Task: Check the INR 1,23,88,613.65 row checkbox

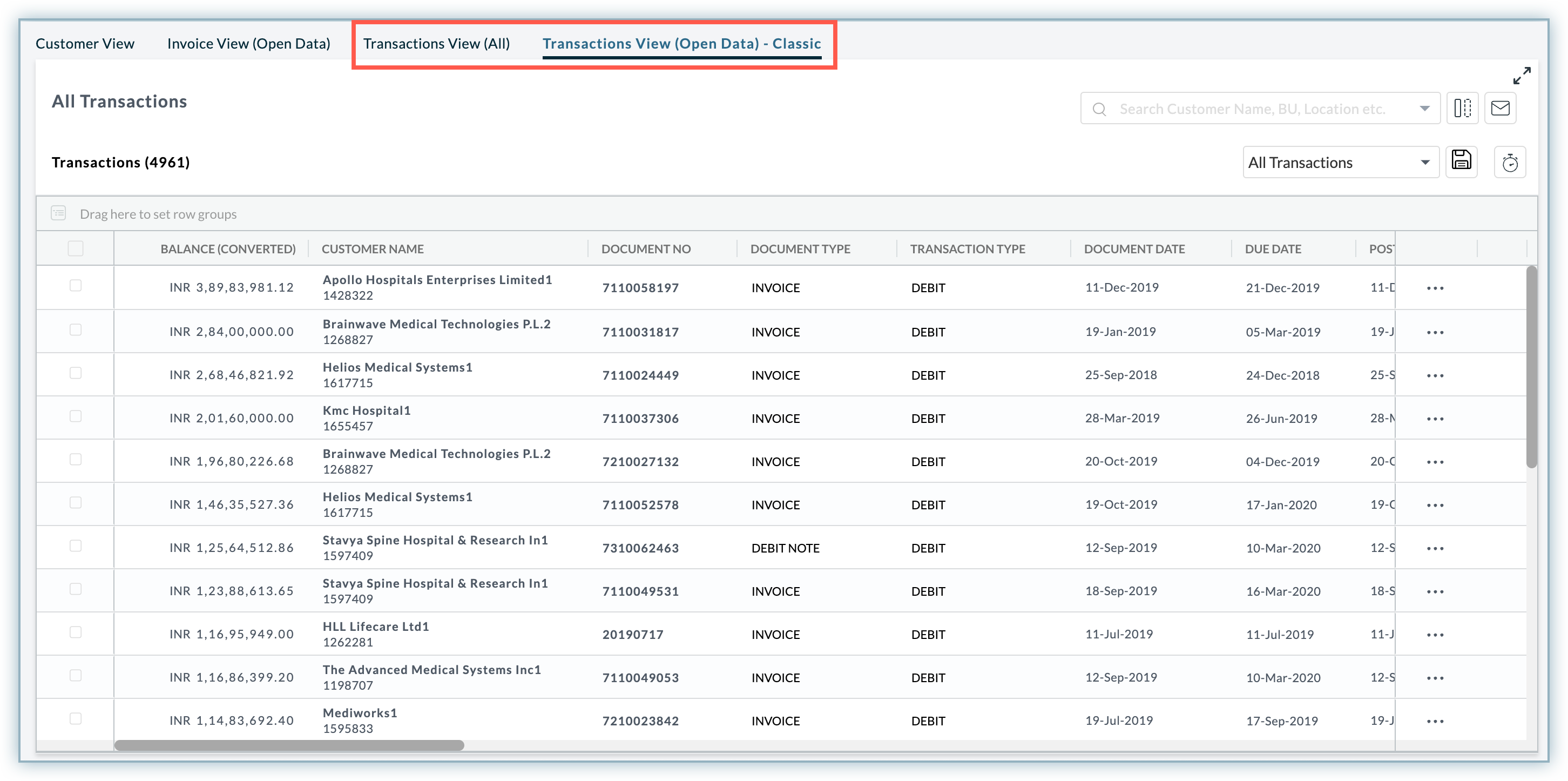Action: click(76, 589)
